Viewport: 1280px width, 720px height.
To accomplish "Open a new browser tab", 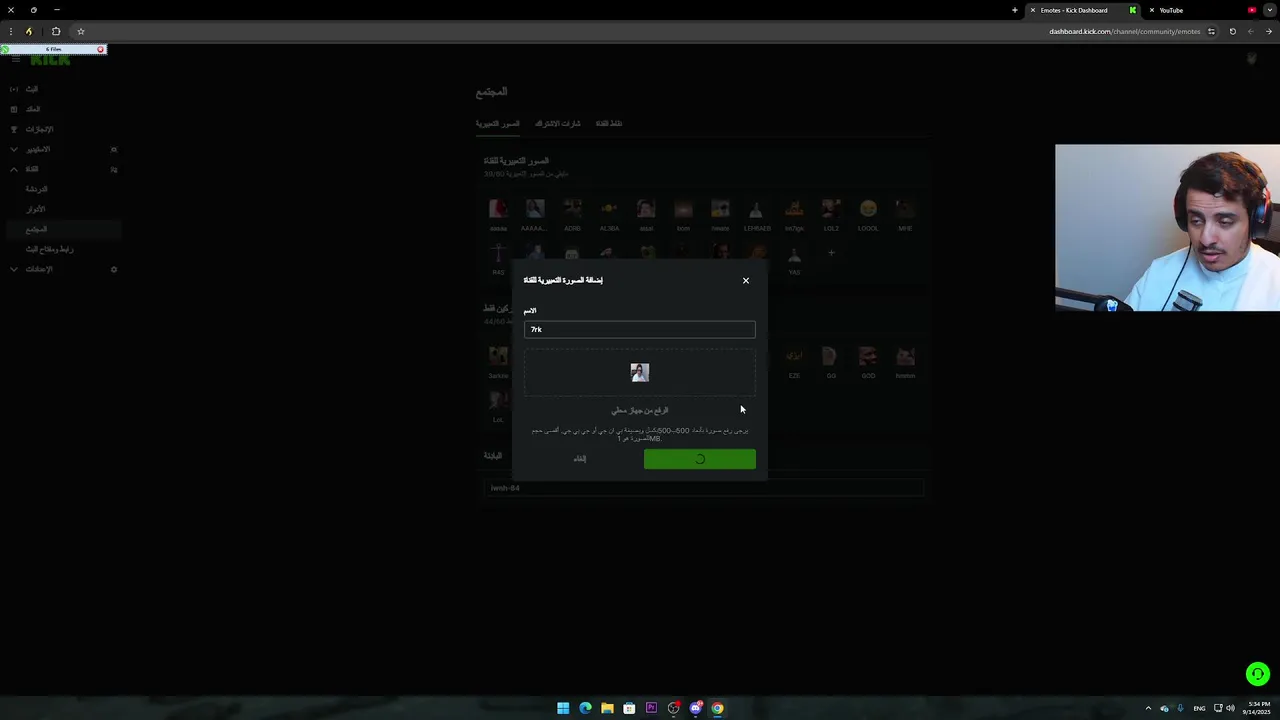I will click(1014, 10).
